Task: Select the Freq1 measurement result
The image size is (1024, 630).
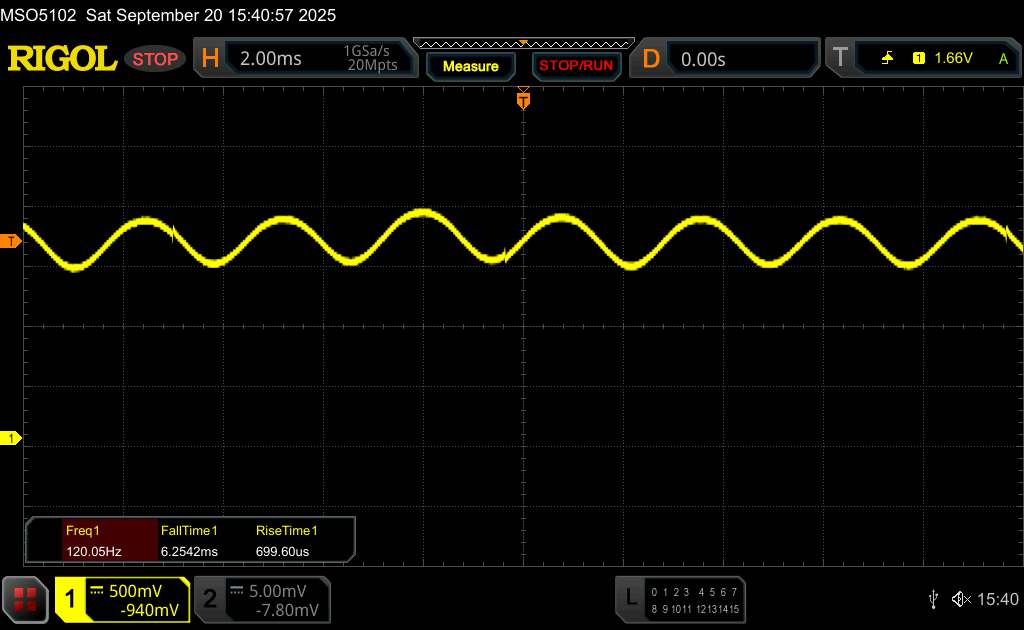Action: (x=92, y=540)
